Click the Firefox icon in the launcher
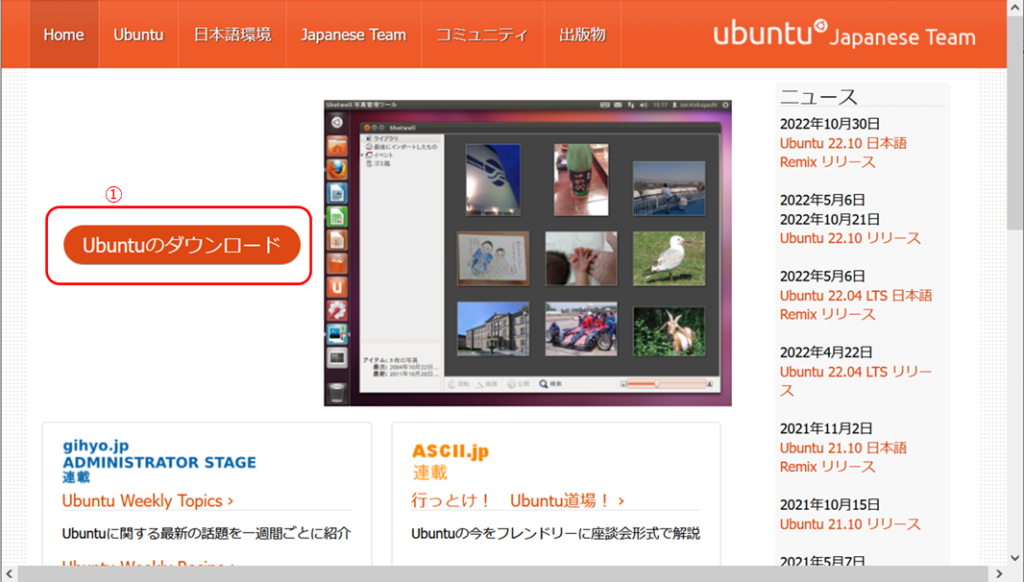1024x582 pixels. [x=338, y=167]
